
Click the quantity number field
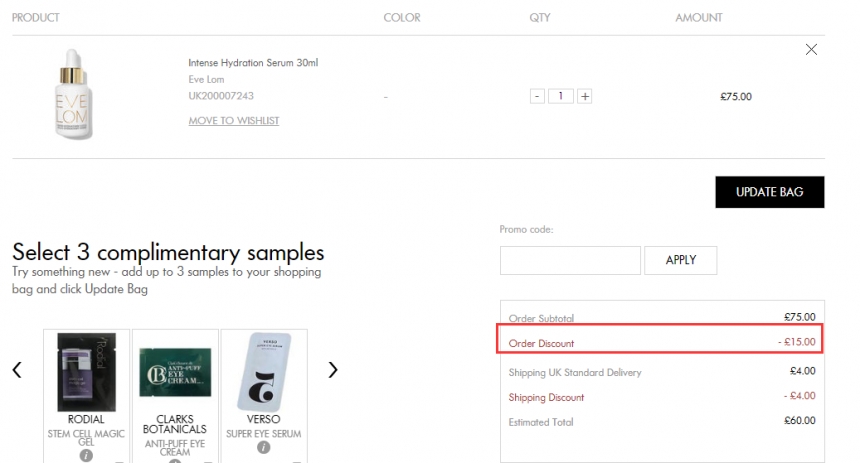coord(561,97)
